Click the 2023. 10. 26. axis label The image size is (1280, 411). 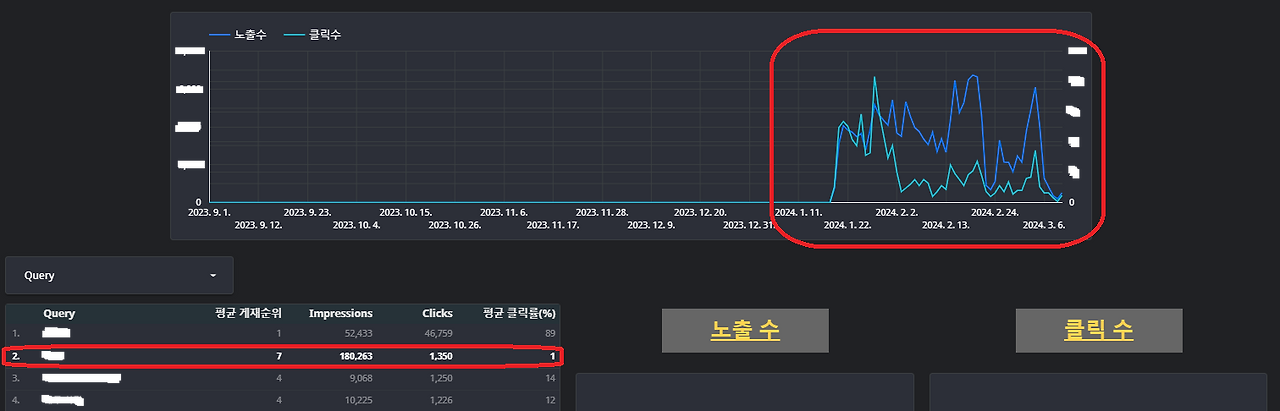[455, 225]
